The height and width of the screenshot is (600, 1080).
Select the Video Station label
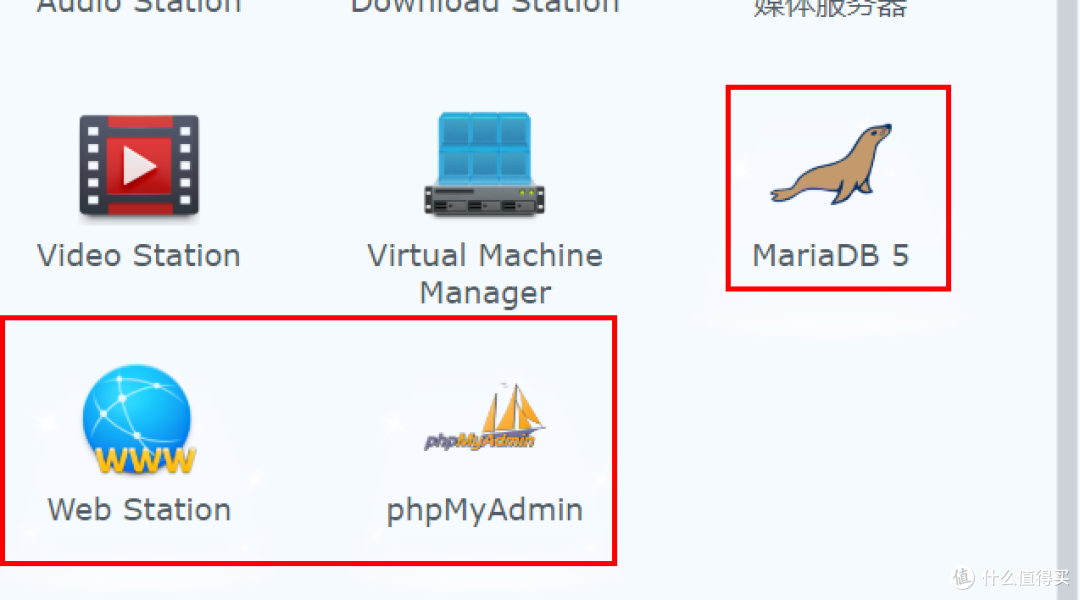pyautogui.click(x=138, y=255)
